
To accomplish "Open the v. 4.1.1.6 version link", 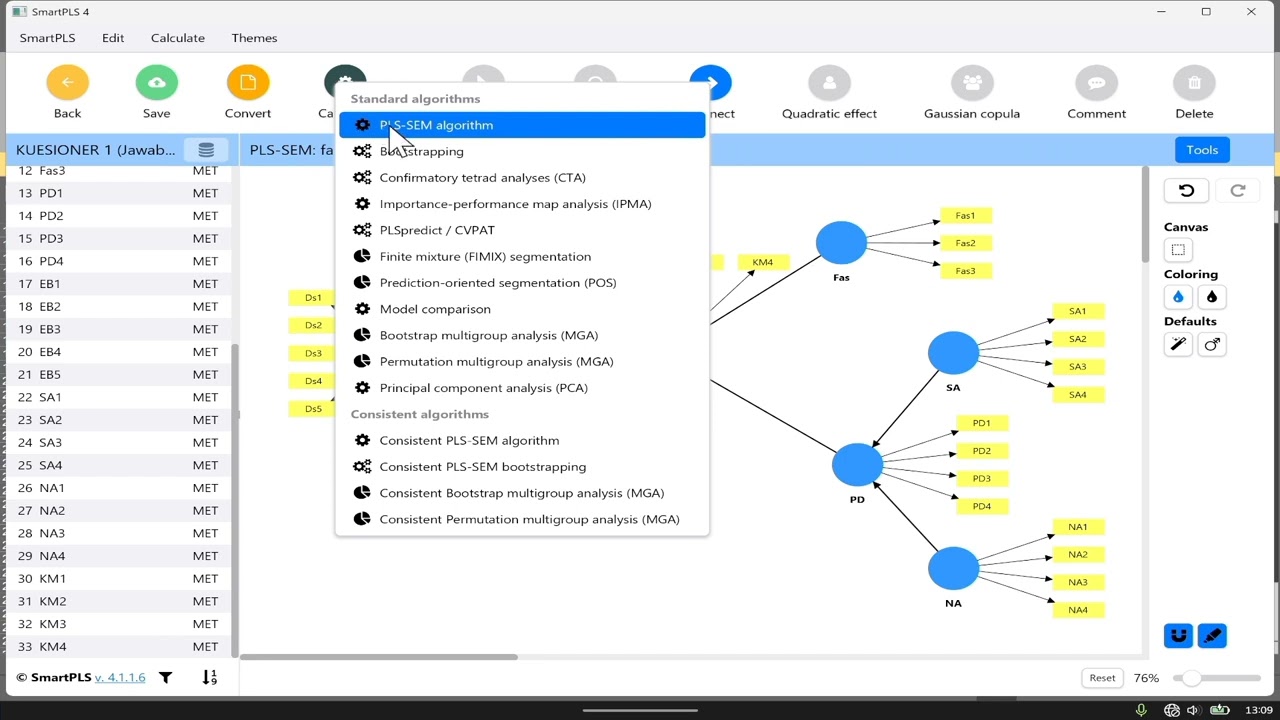I will (x=120, y=678).
